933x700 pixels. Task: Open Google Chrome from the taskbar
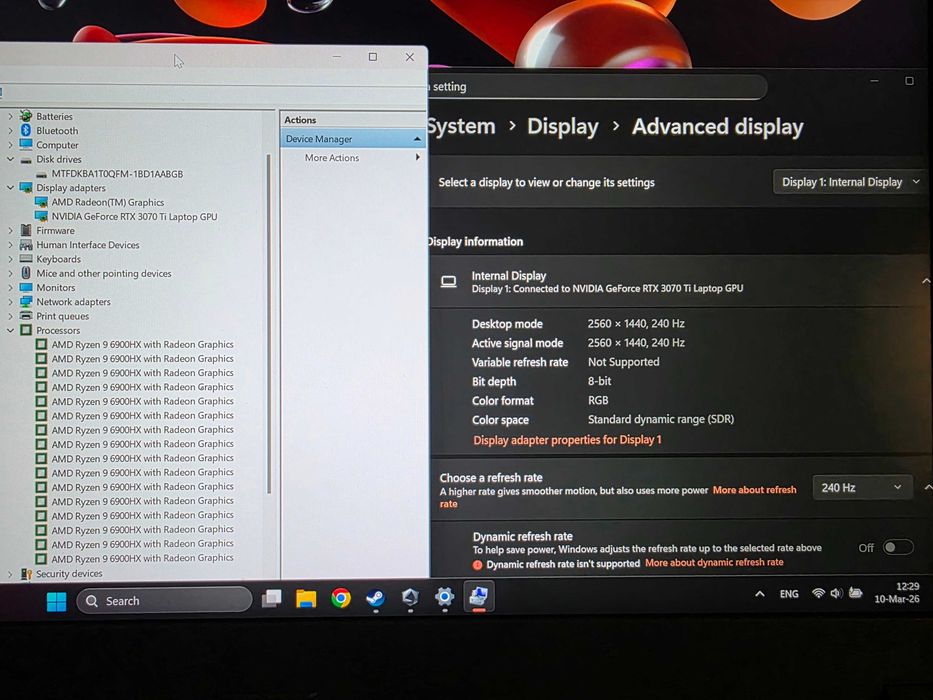[x=341, y=598]
